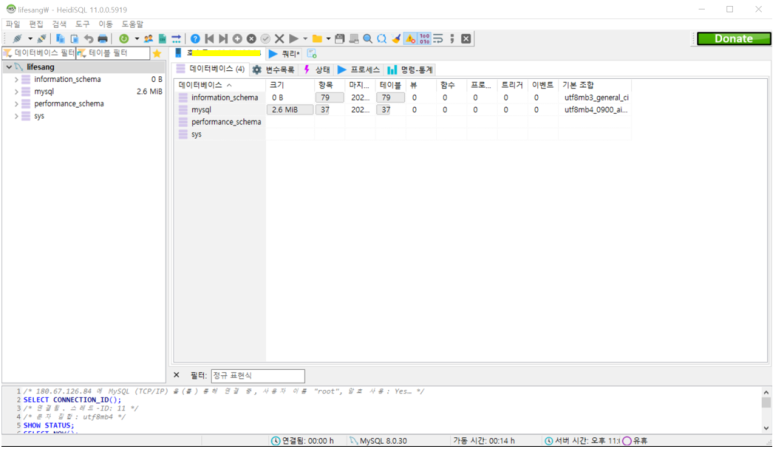Open the dropdown beside the folder icon
The width and height of the screenshot is (773, 449).
pyautogui.click(x=328, y=38)
